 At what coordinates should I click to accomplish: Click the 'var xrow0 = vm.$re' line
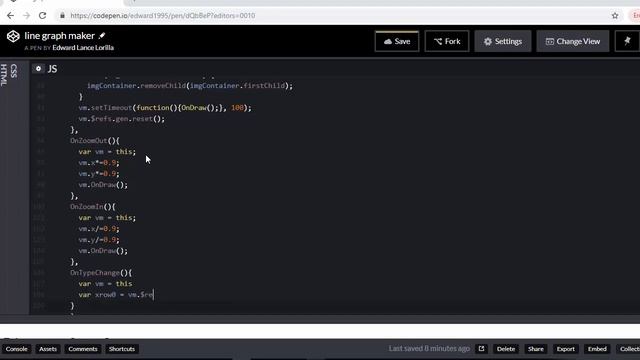tap(116, 295)
